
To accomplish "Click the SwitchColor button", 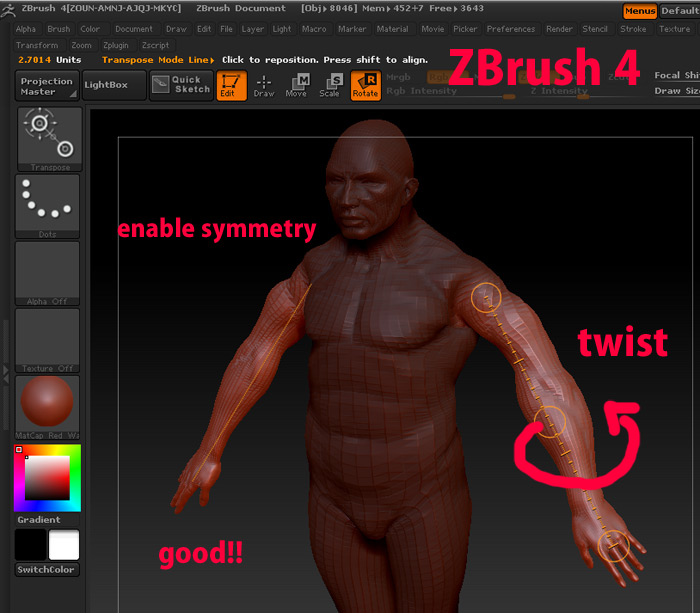I will tap(46, 570).
